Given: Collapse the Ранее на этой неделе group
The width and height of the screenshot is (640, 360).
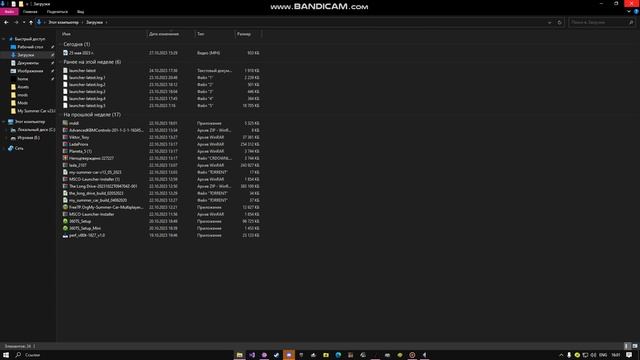Looking at the screenshot, I should 61,62.
